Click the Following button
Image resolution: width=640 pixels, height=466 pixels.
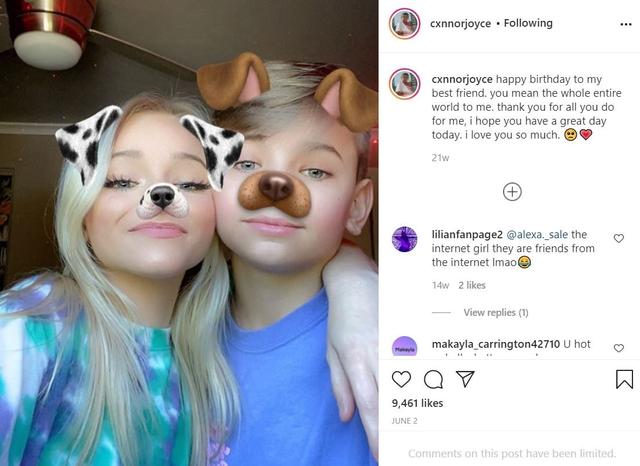point(528,23)
